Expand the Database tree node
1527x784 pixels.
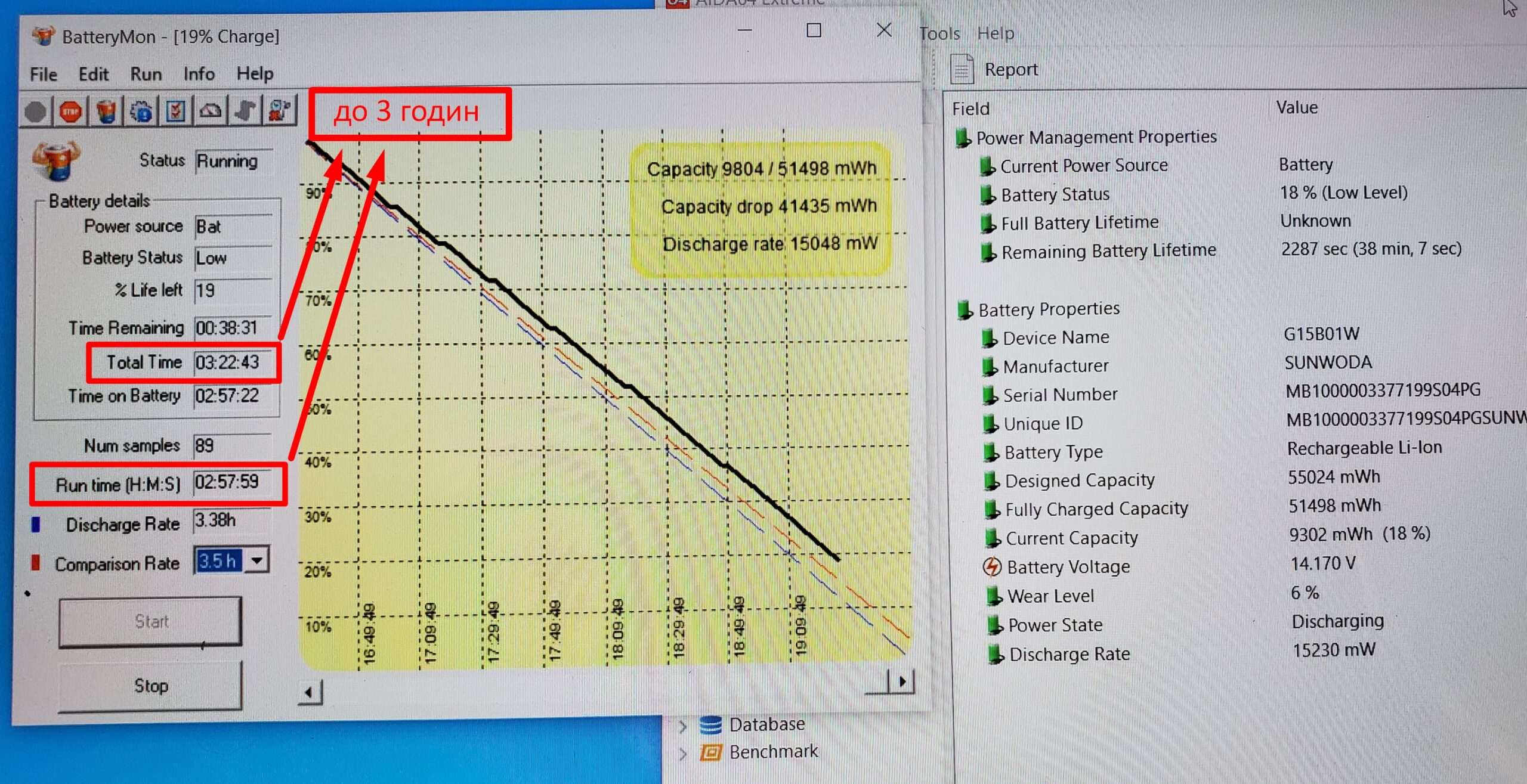(683, 726)
